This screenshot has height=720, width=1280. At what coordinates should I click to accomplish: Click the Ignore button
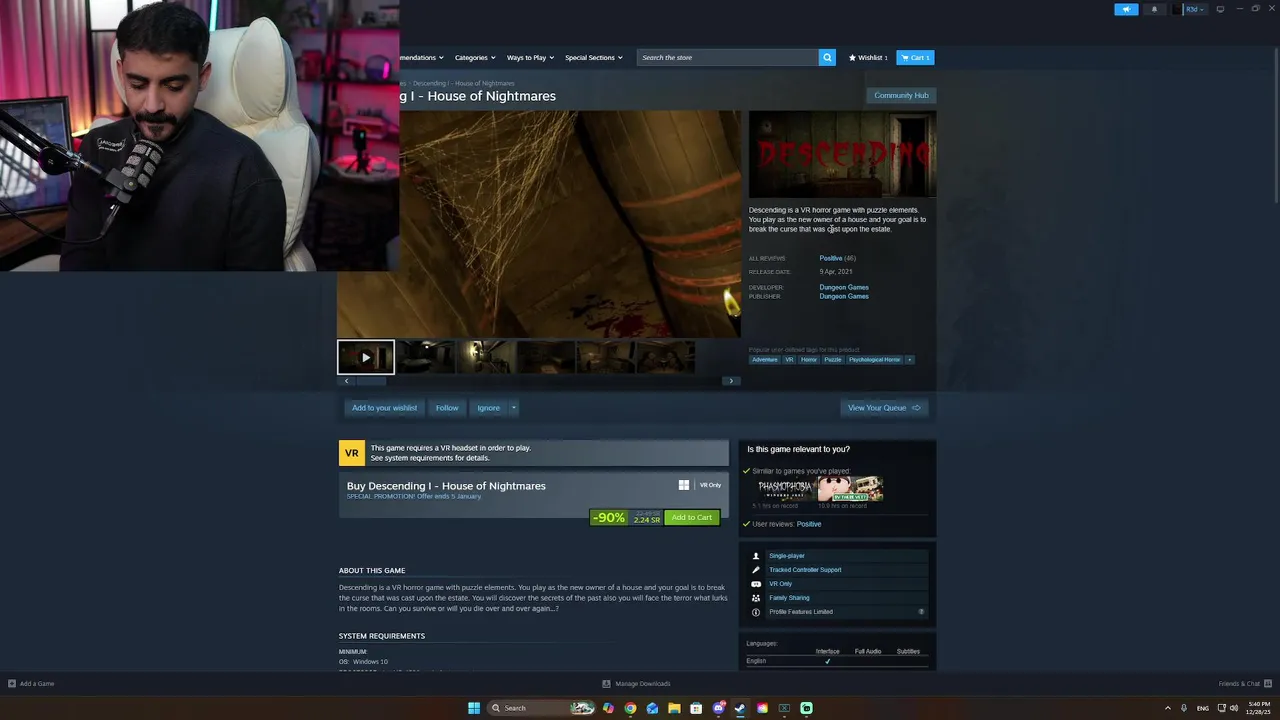tap(488, 408)
